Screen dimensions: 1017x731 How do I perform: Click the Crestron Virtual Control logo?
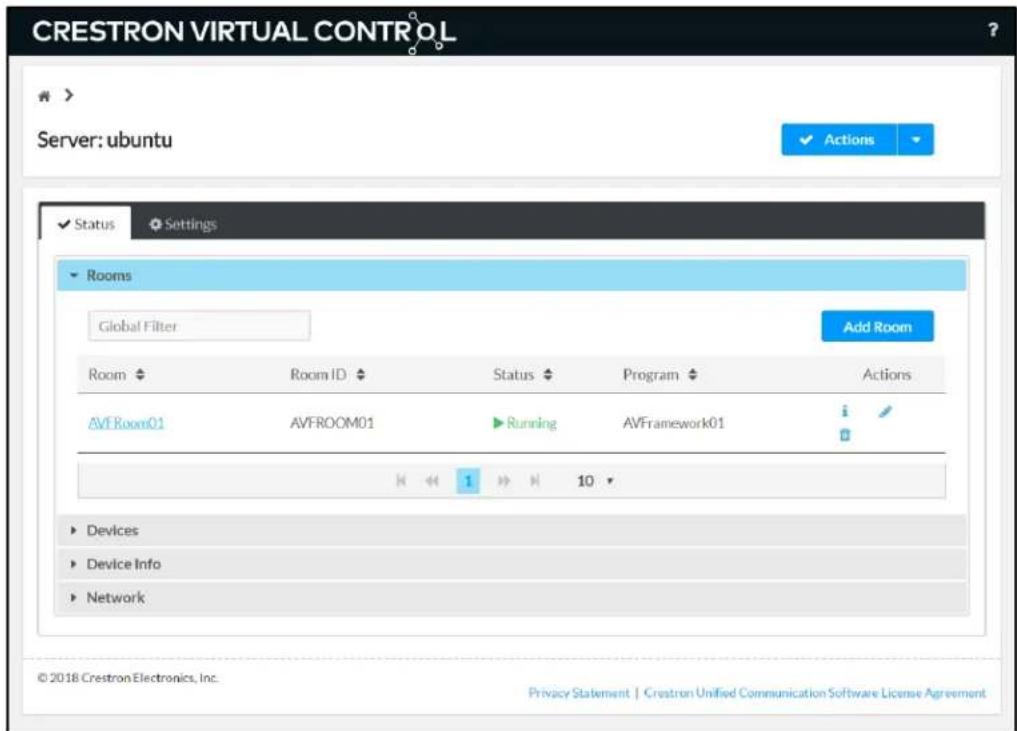pyautogui.click(x=244, y=32)
